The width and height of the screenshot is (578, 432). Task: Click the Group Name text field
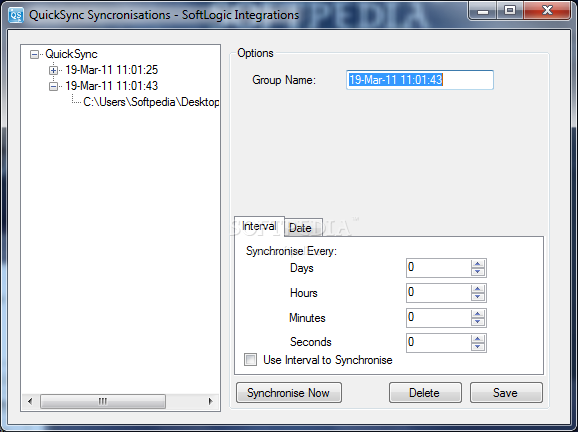420,80
